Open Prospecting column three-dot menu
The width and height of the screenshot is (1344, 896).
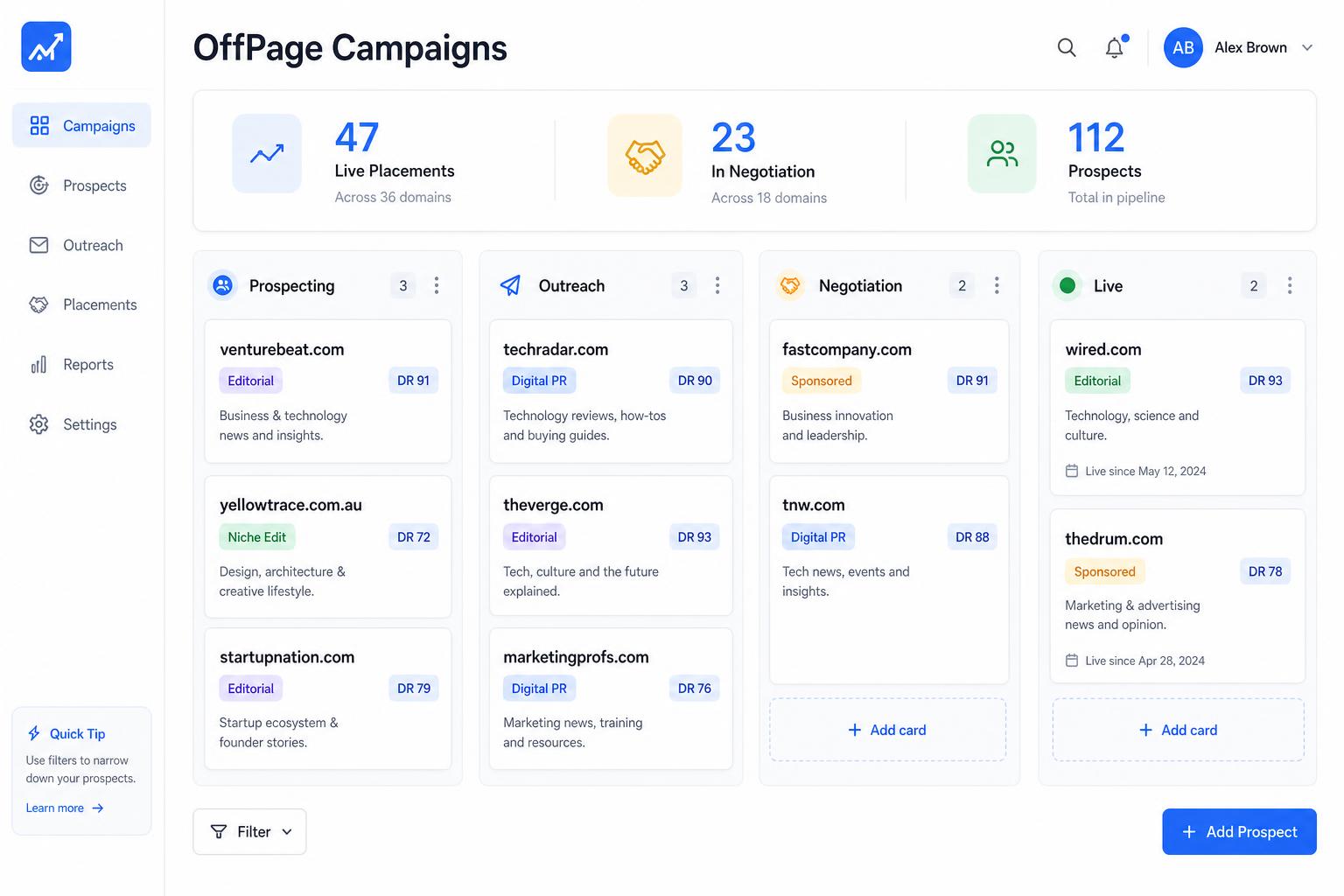(437, 285)
